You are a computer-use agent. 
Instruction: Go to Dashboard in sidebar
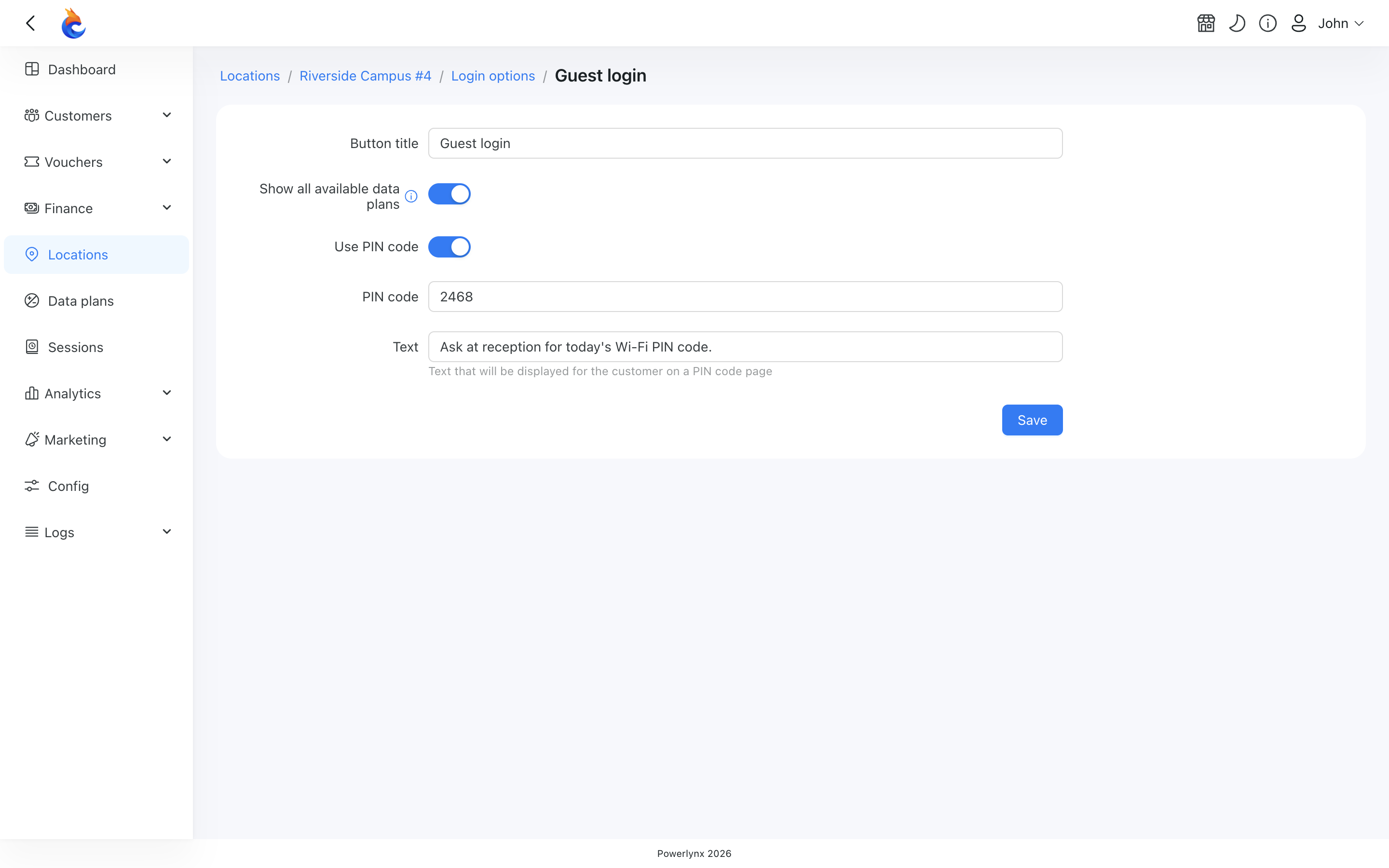pyautogui.click(x=96, y=69)
